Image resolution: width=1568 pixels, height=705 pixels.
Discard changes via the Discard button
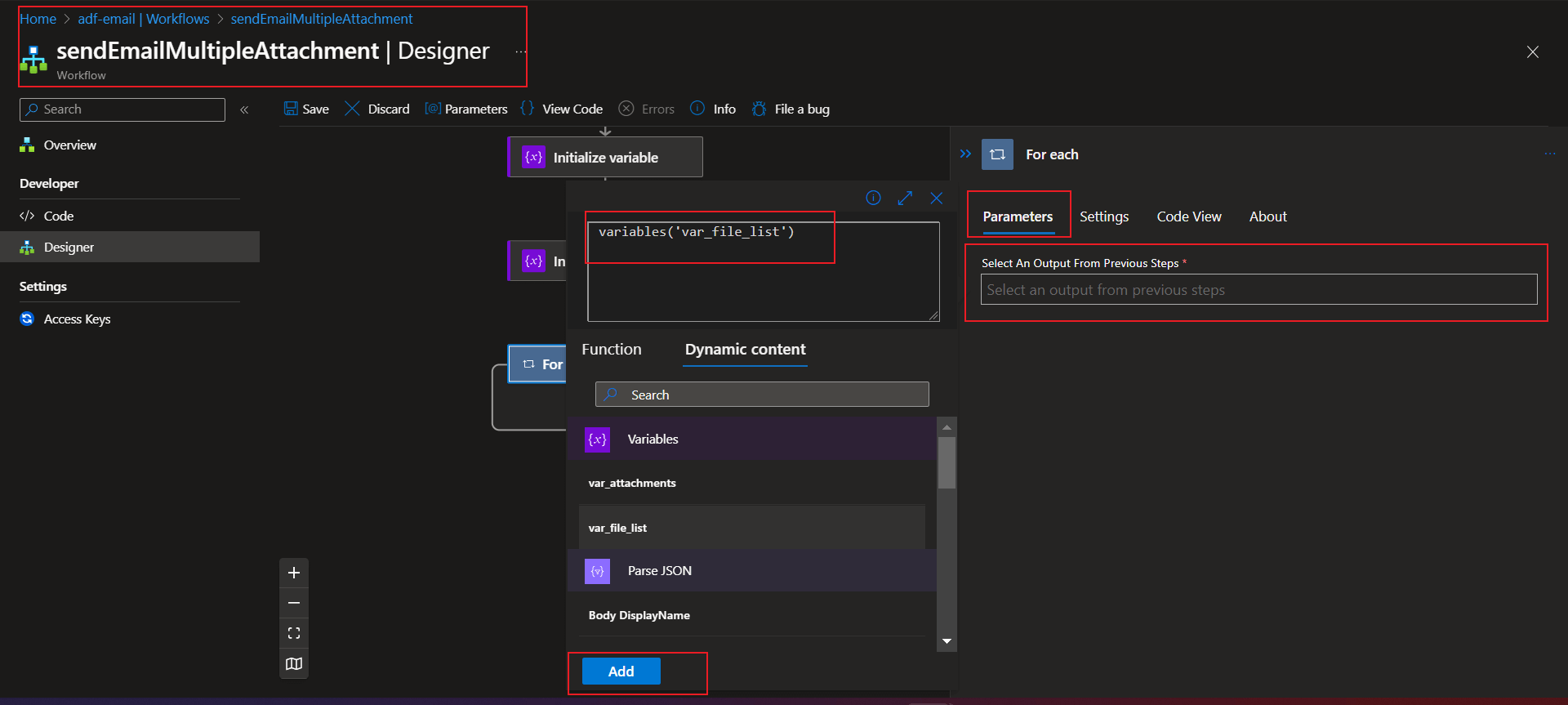(377, 109)
